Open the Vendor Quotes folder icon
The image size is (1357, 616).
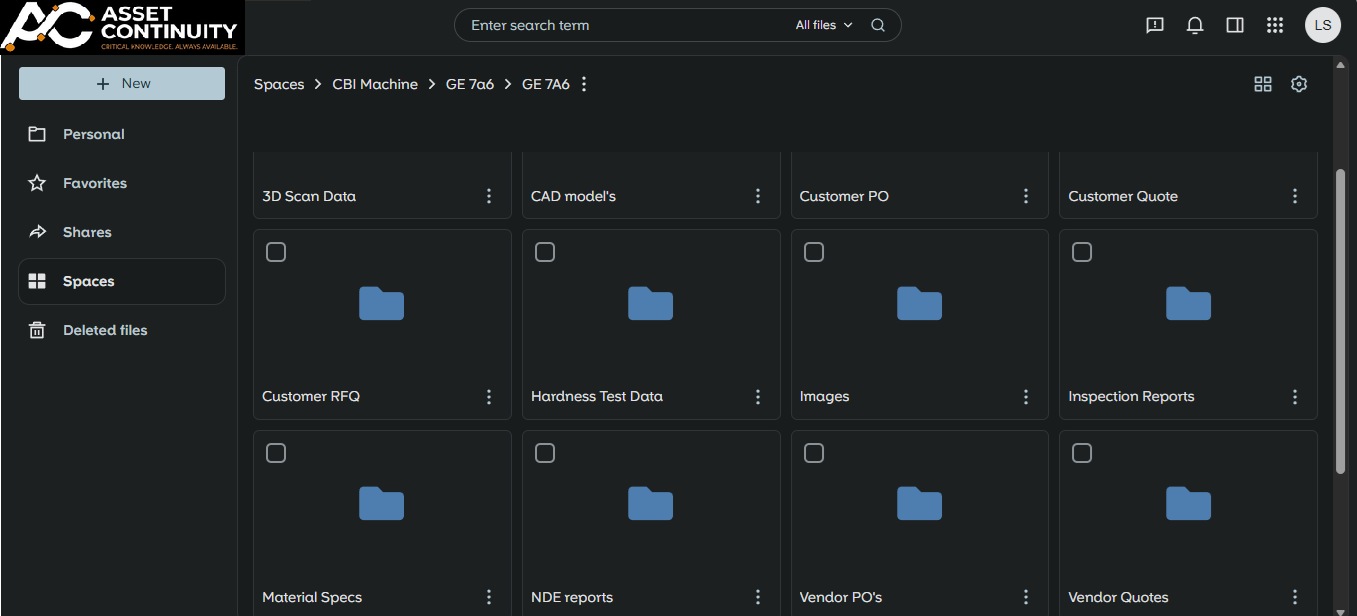click(x=1188, y=503)
